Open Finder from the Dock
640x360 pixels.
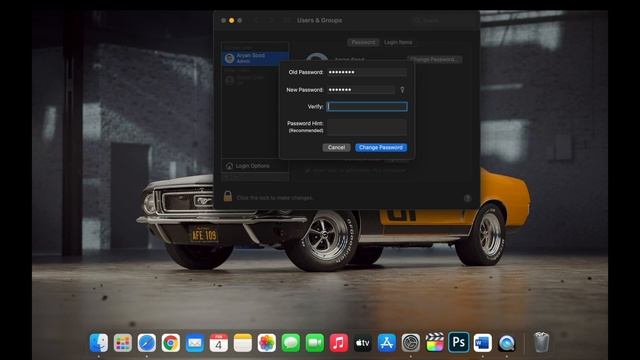pos(99,342)
